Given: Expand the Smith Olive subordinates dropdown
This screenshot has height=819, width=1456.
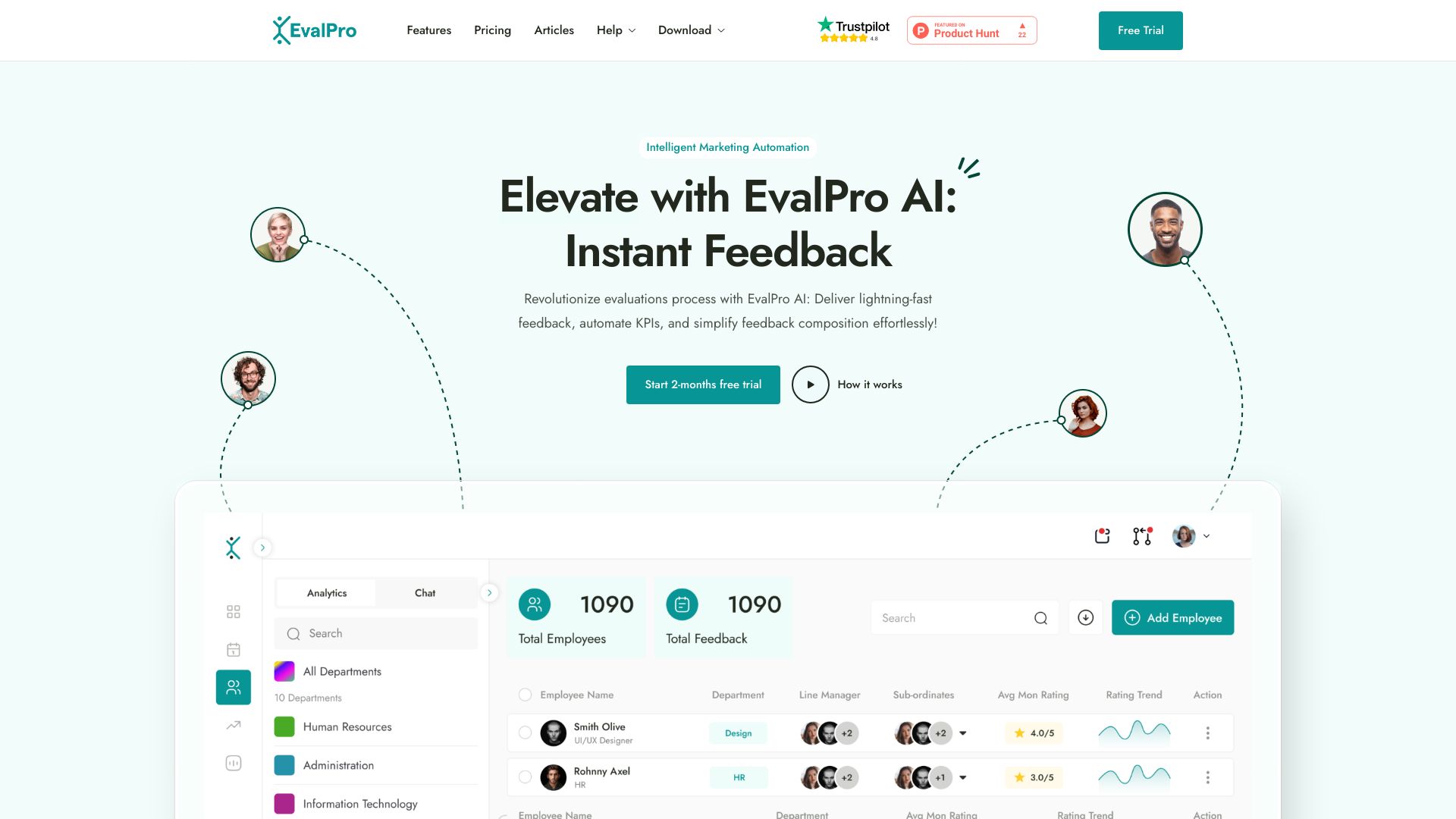Looking at the screenshot, I should [x=963, y=733].
